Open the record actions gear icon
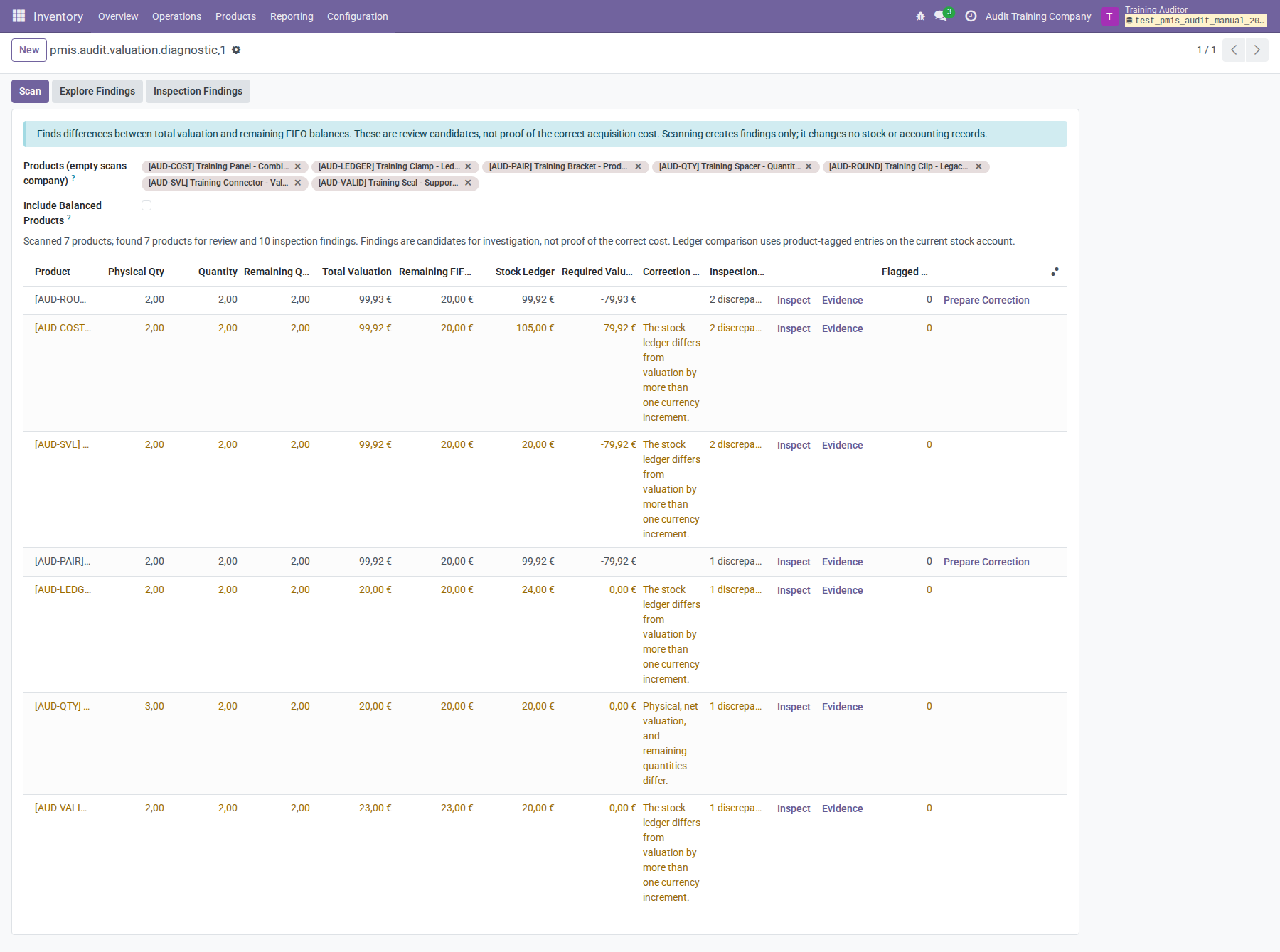 (236, 50)
